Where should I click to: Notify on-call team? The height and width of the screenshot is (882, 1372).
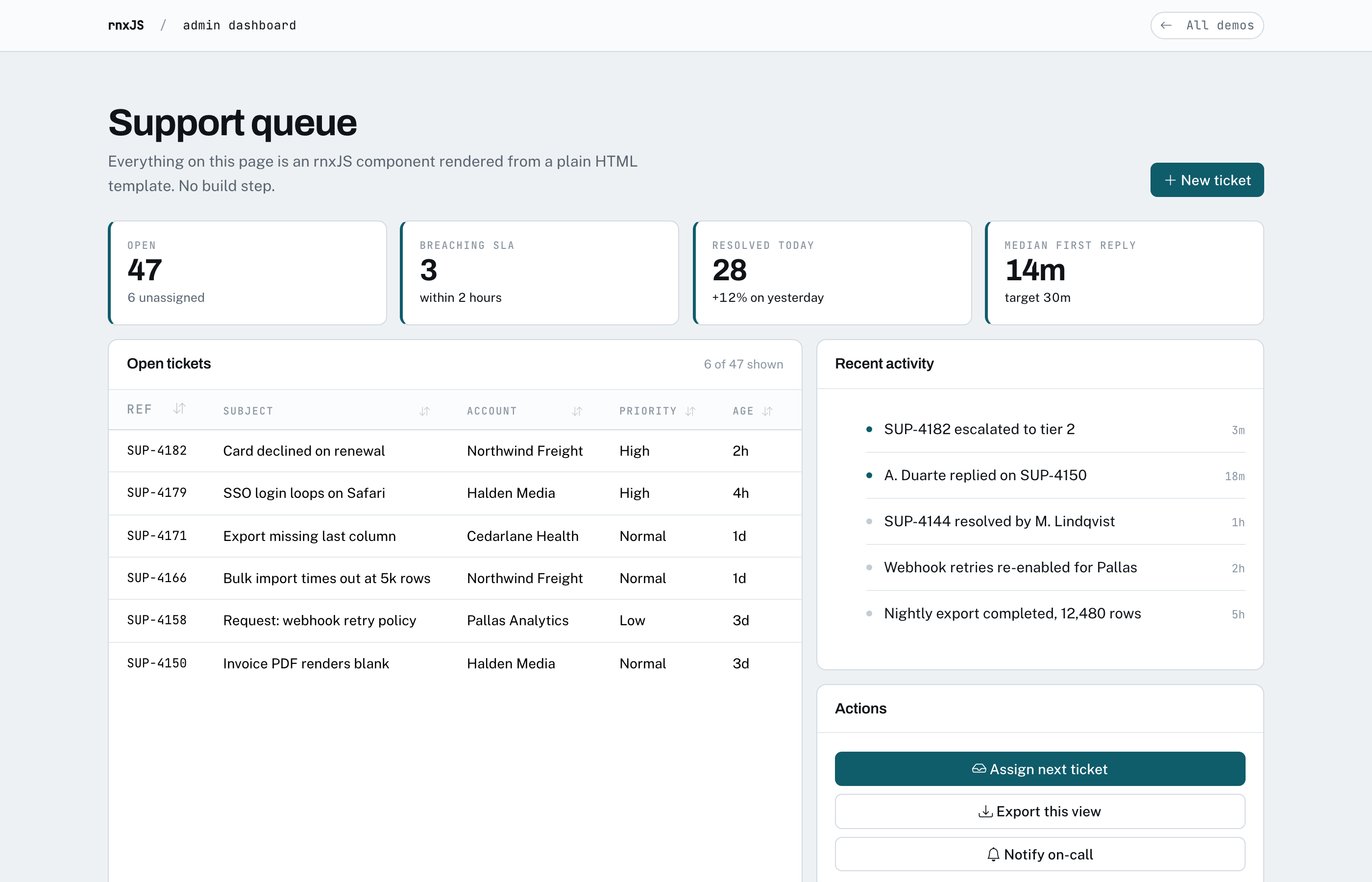1039,855
